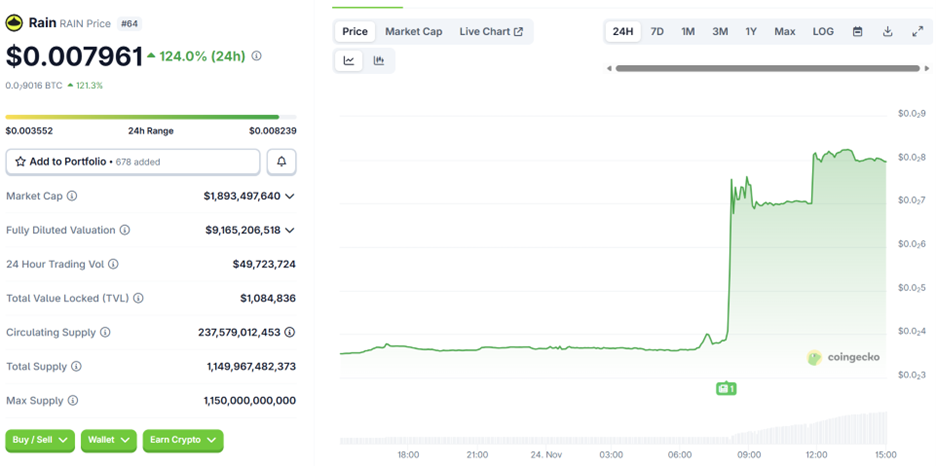Switch to candlestick chart view icon
The width and height of the screenshot is (936, 466).
point(379,61)
